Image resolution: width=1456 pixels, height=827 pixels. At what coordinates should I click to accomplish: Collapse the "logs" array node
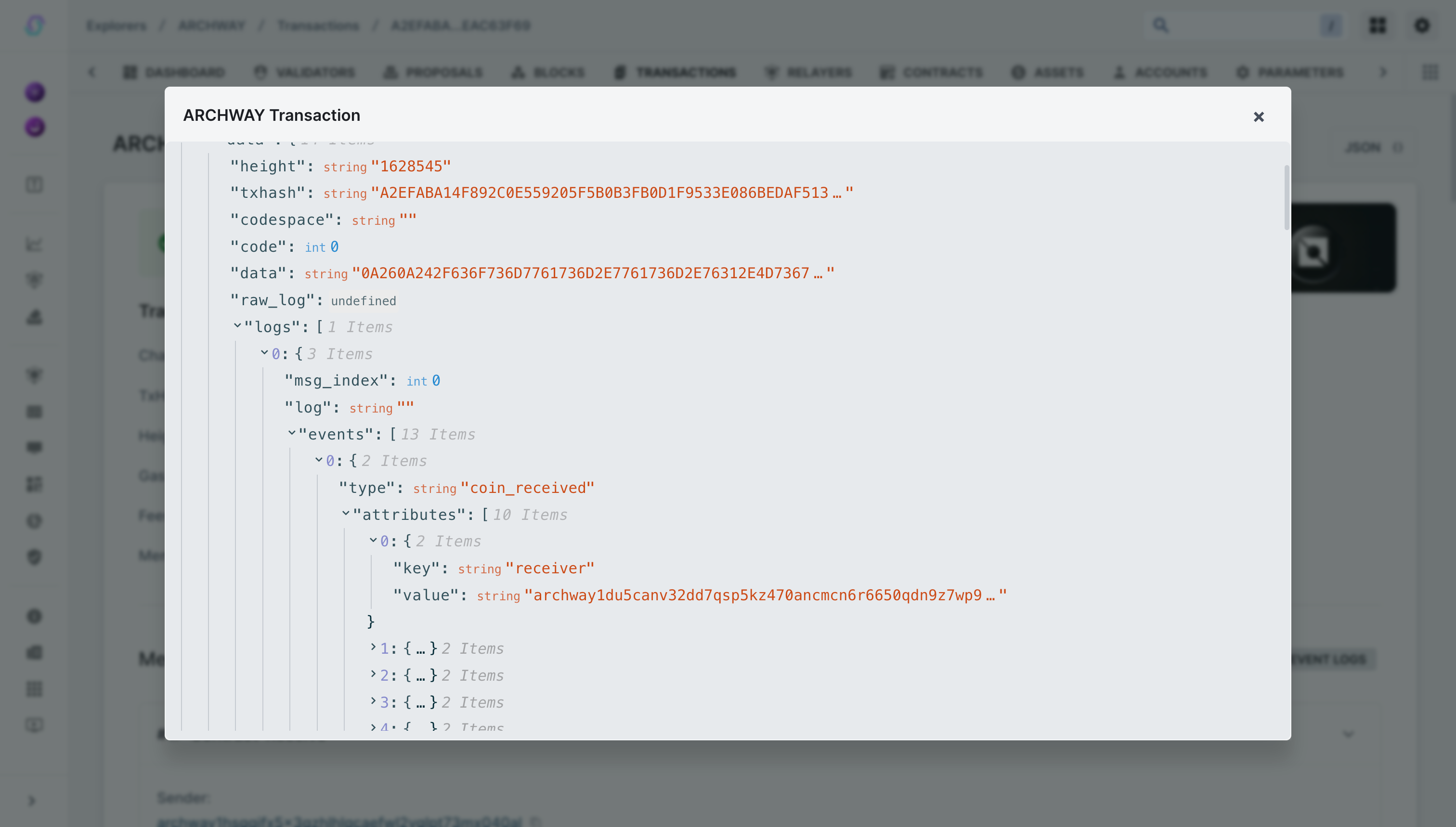tap(237, 326)
